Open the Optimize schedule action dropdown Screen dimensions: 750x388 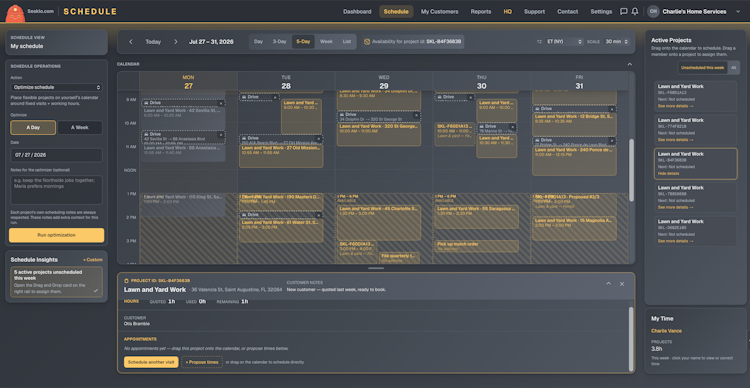click(56, 88)
